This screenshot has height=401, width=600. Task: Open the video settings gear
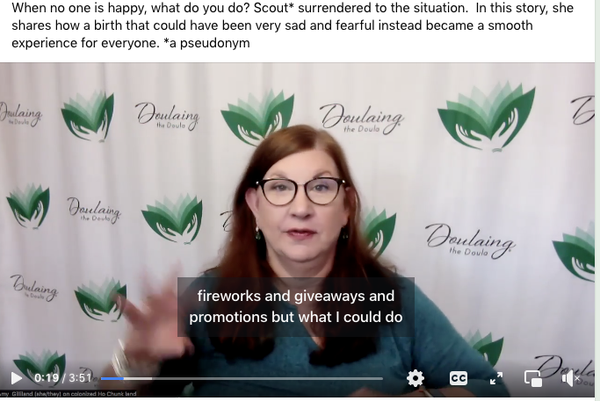tap(415, 378)
